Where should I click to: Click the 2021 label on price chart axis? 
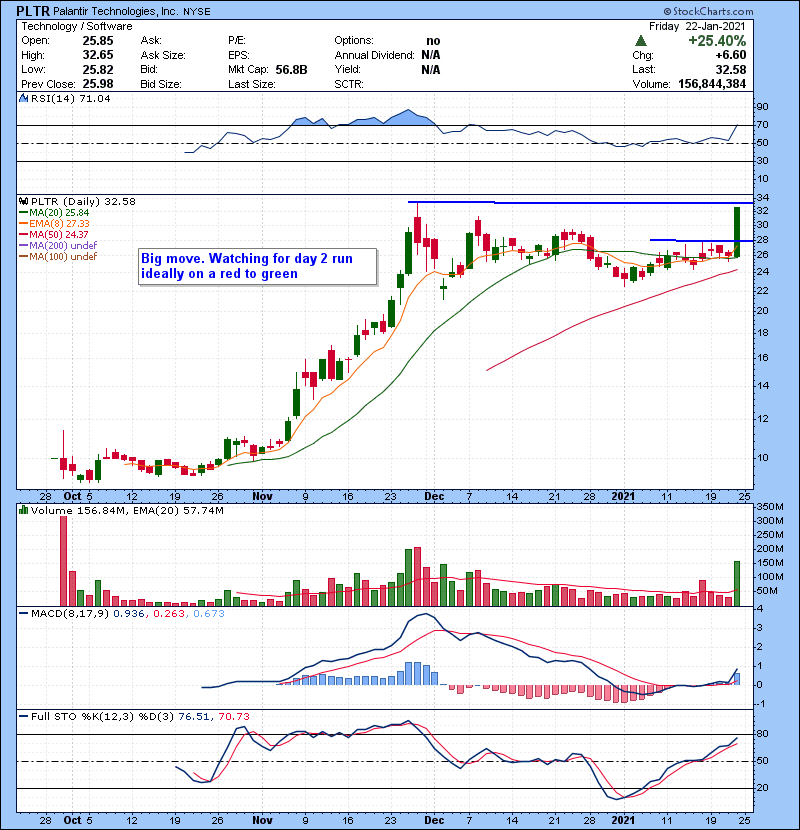(x=623, y=497)
